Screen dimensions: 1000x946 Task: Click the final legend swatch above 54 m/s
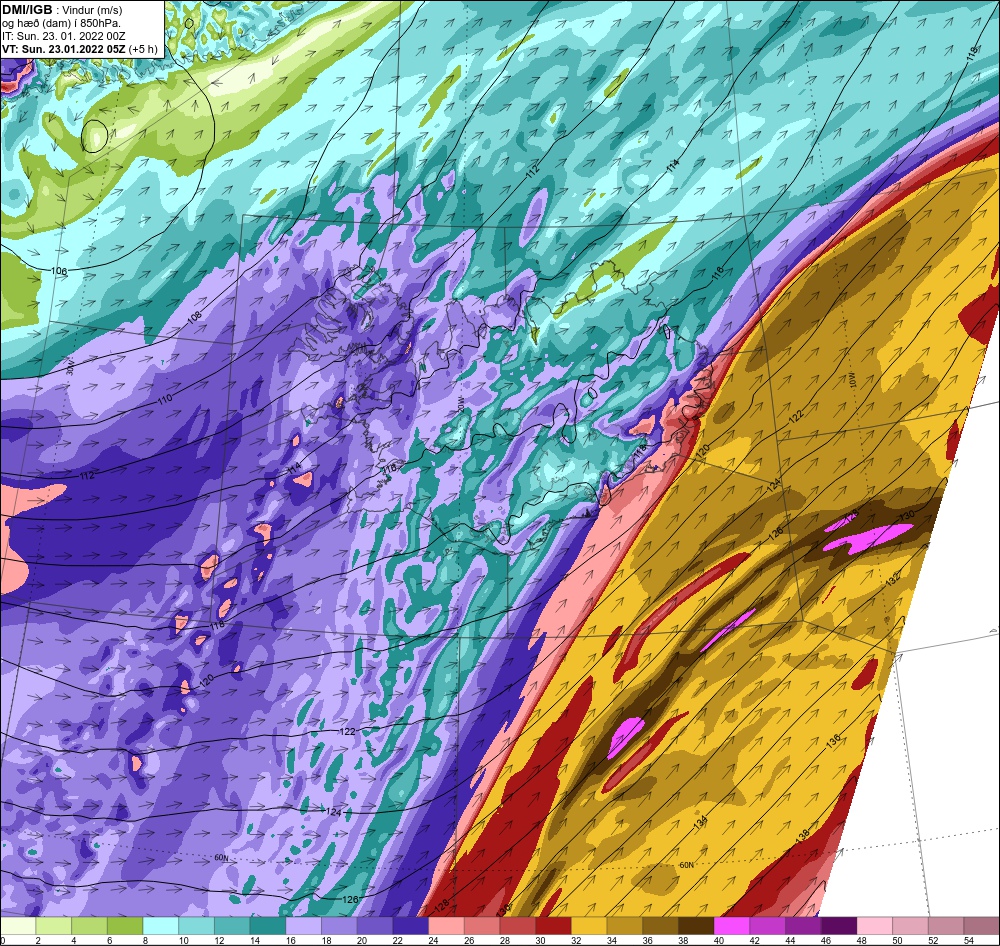(982, 926)
